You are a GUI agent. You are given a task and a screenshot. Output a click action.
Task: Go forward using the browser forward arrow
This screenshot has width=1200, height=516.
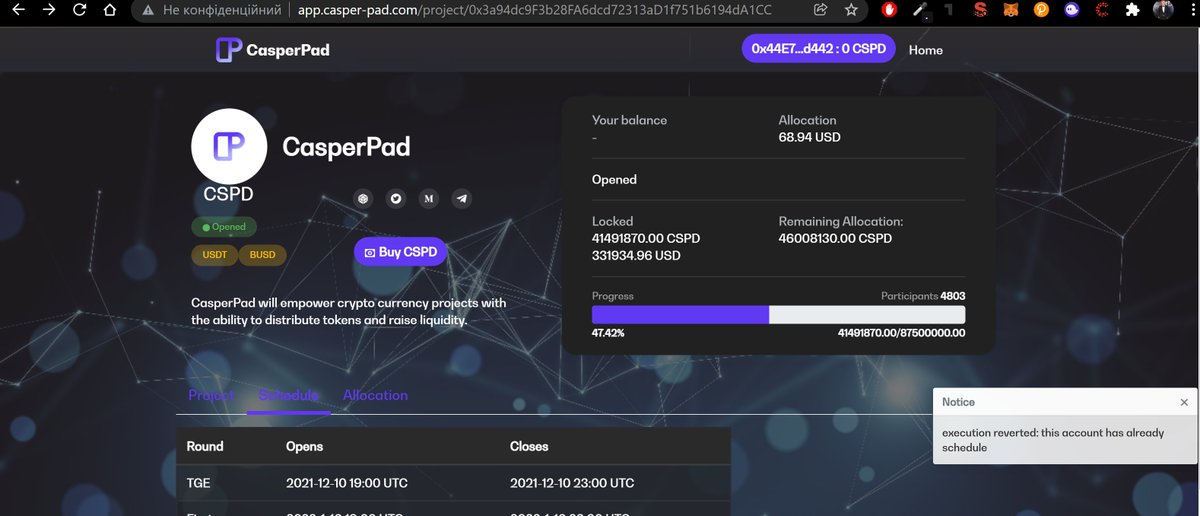(49, 11)
